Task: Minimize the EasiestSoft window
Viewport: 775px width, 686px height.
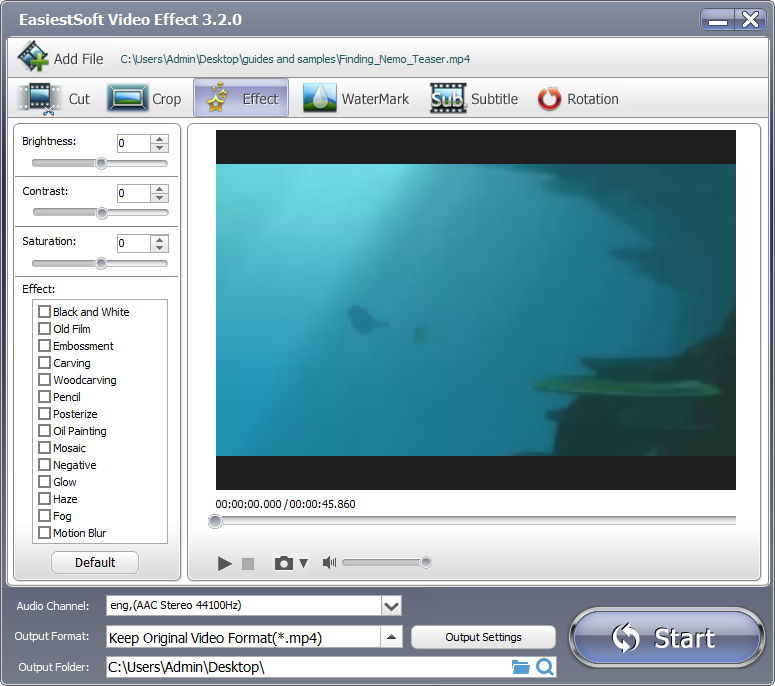Action: coord(718,20)
